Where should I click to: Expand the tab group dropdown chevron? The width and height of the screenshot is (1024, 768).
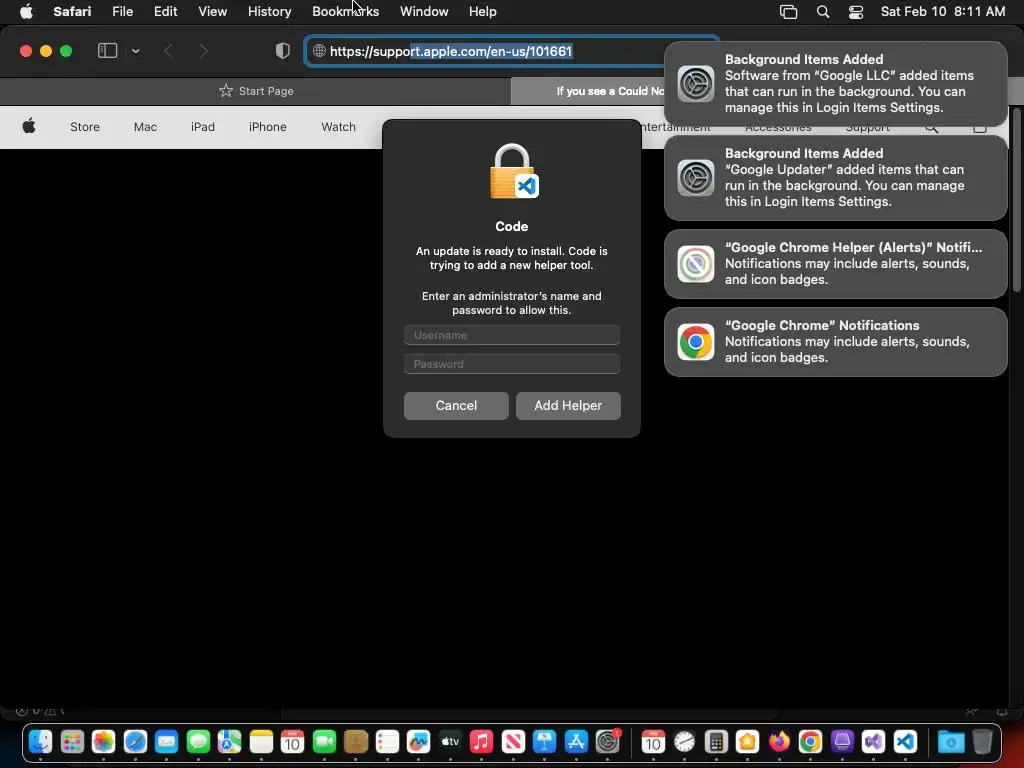click(x=136, y=51)
